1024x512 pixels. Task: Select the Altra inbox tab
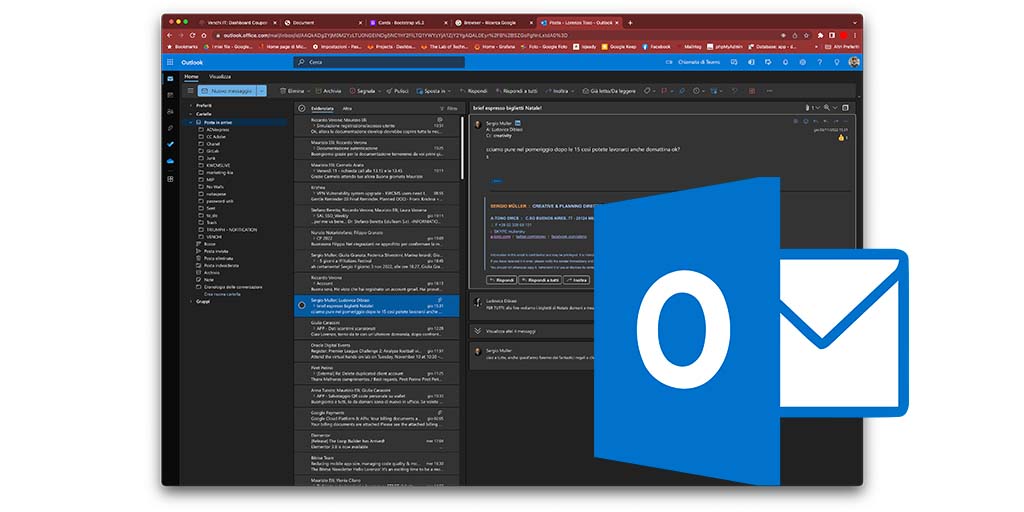(347, 108)
